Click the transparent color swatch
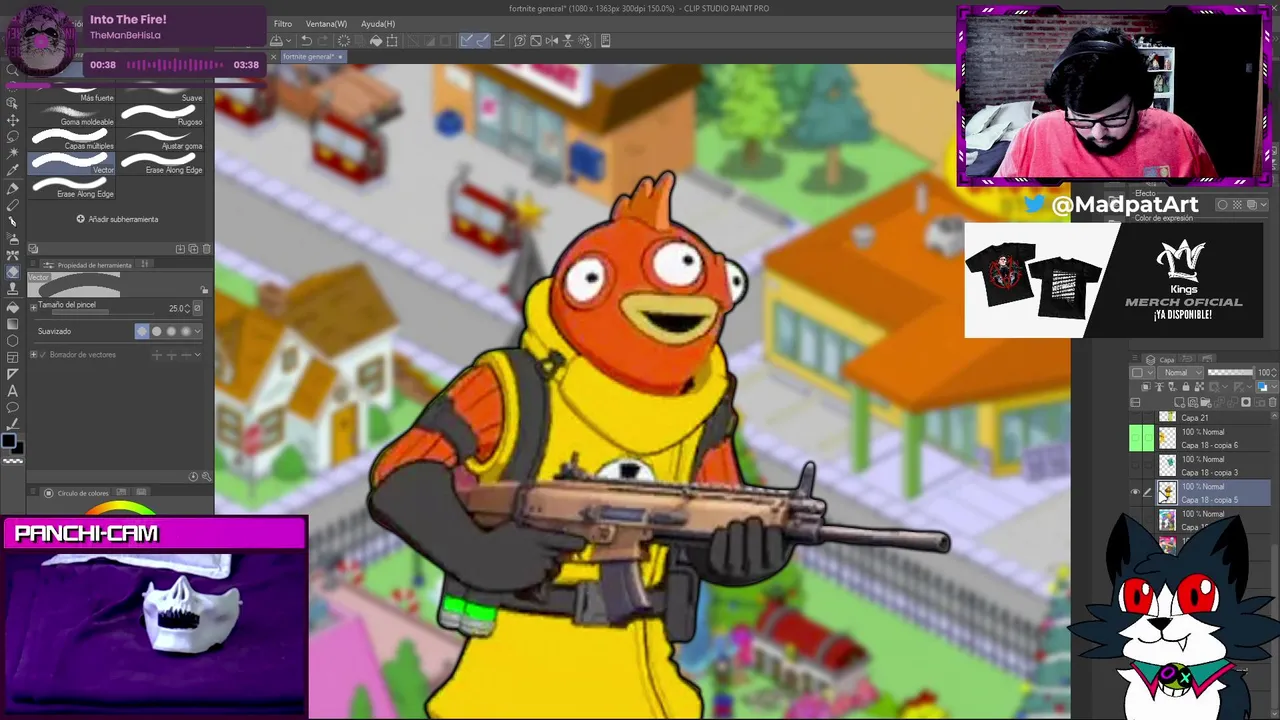The image size is (1280, 720). 13,461
